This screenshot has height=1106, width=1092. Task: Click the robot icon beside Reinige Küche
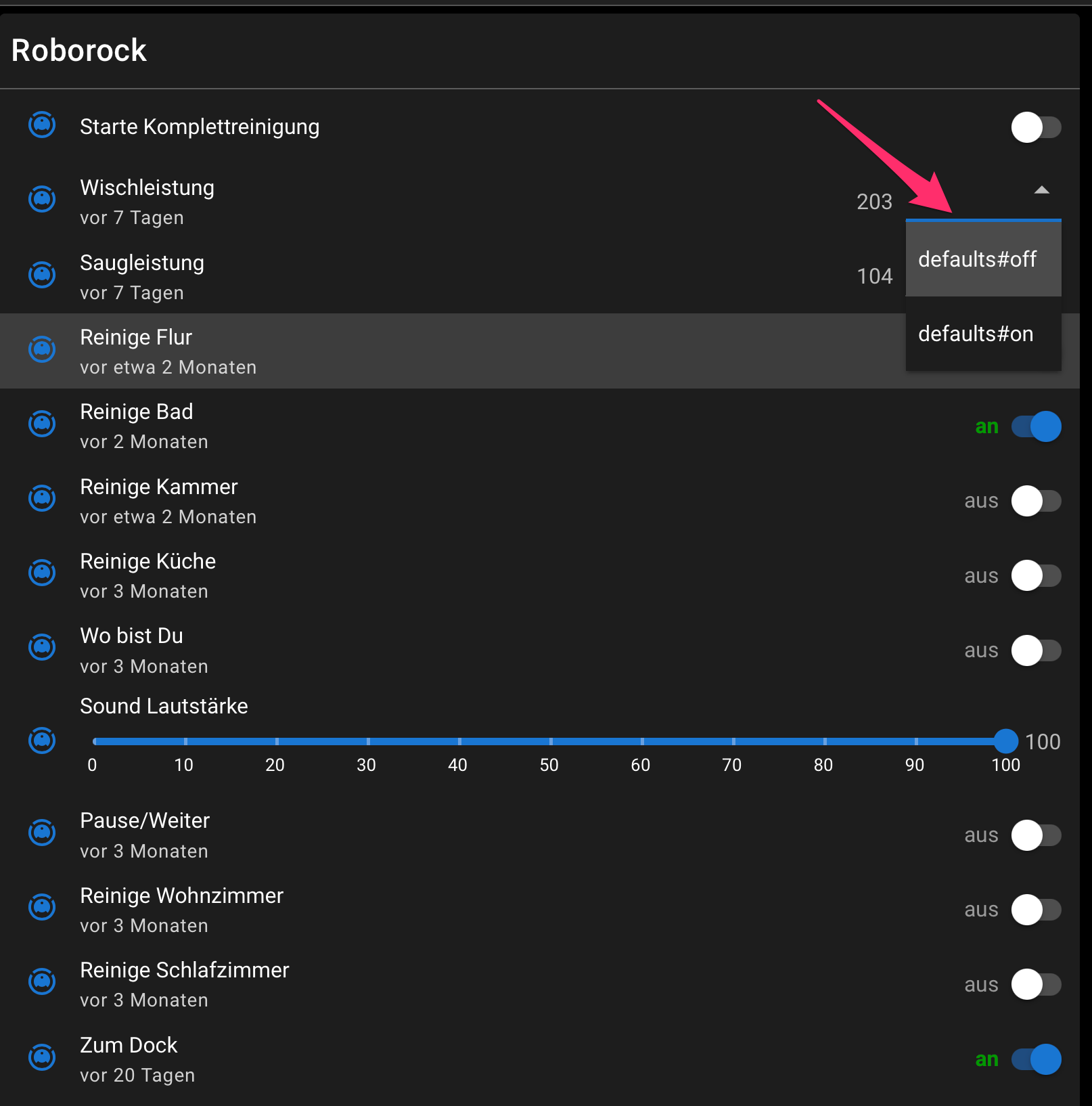click(42, 573)
